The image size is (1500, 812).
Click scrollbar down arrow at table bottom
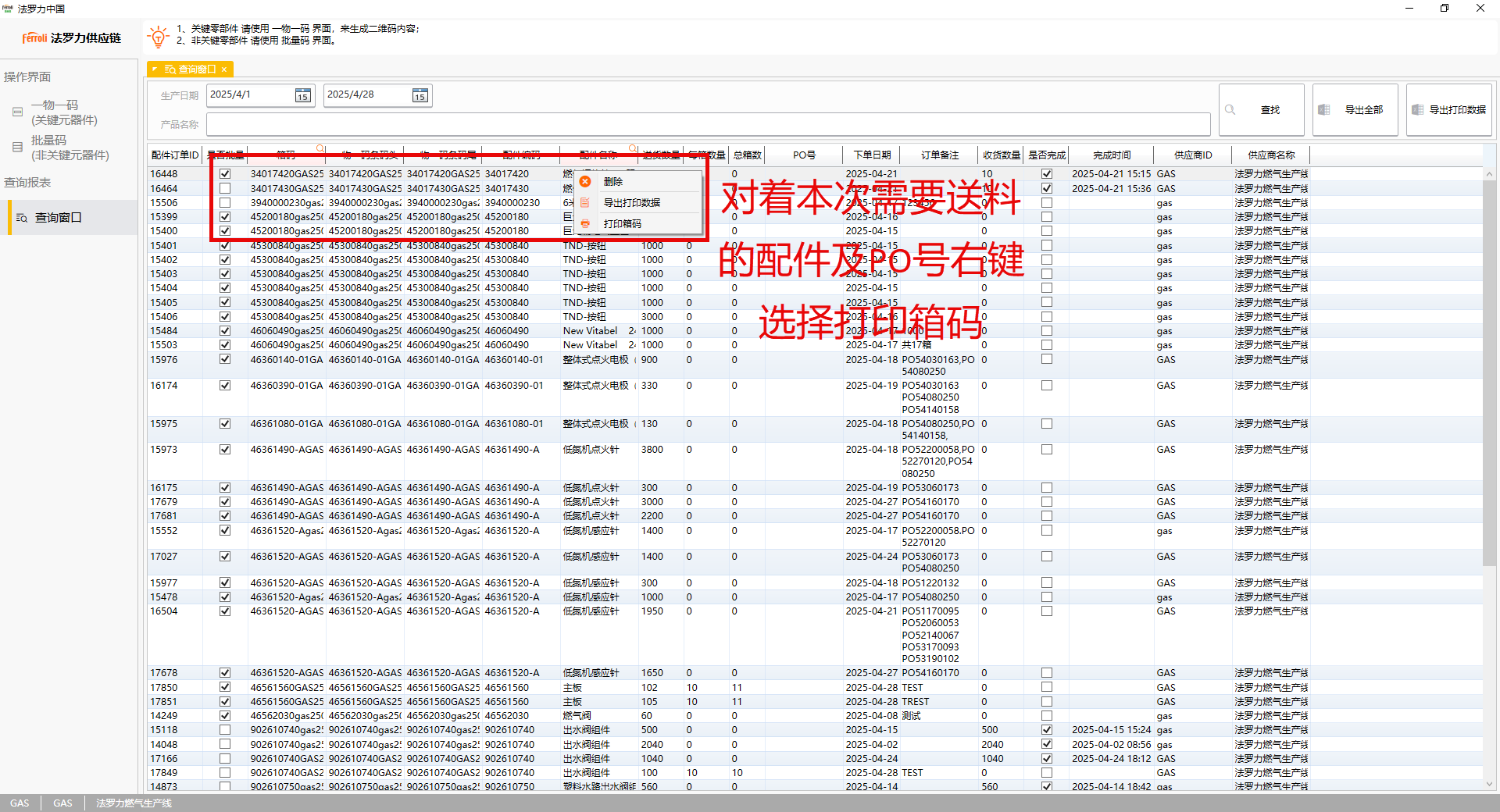click(x=1489, y=785)
